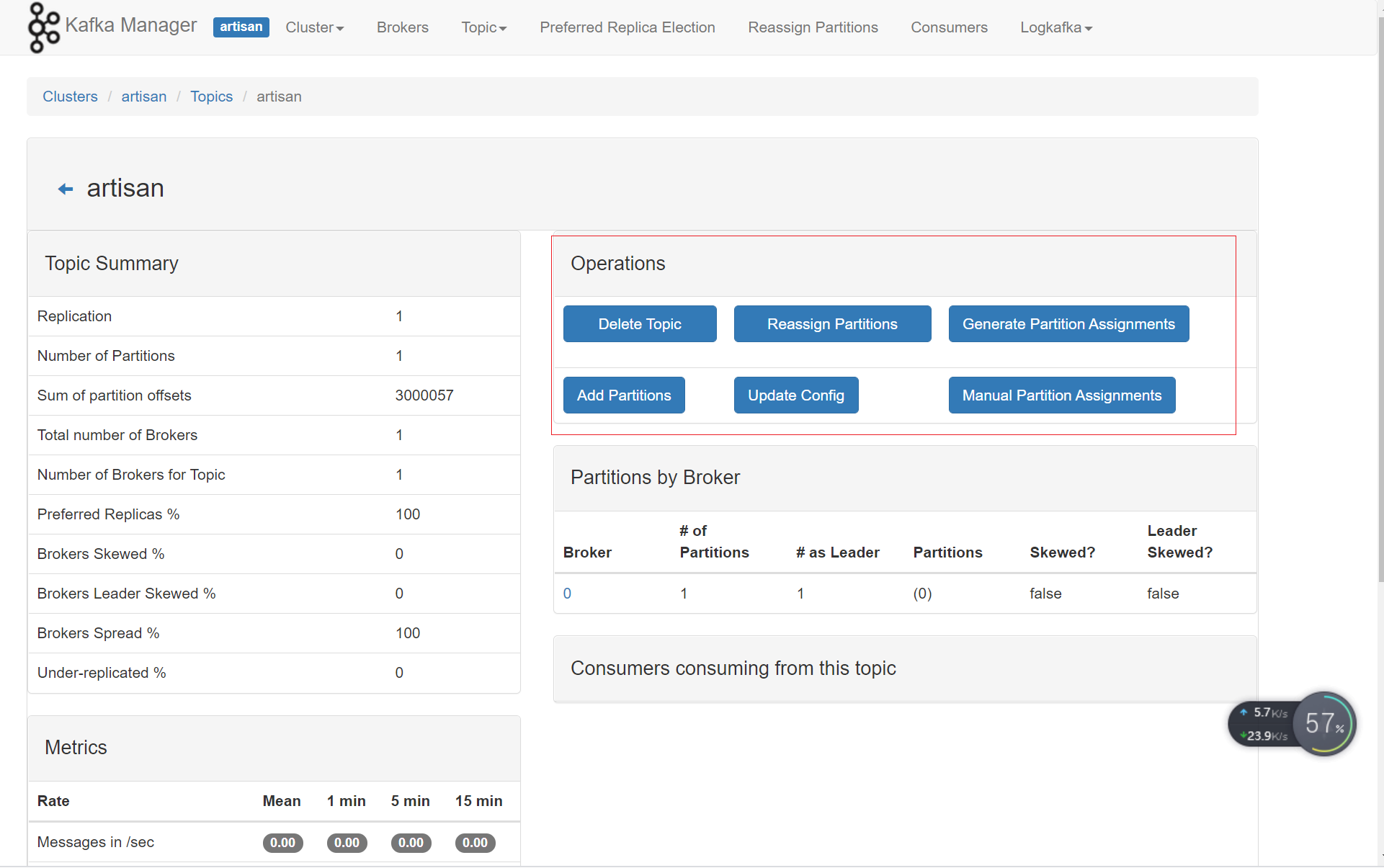Click the back arrow beside artisan heading
This screenshot has height=868, width=1384.
click(x=66, y=189)
